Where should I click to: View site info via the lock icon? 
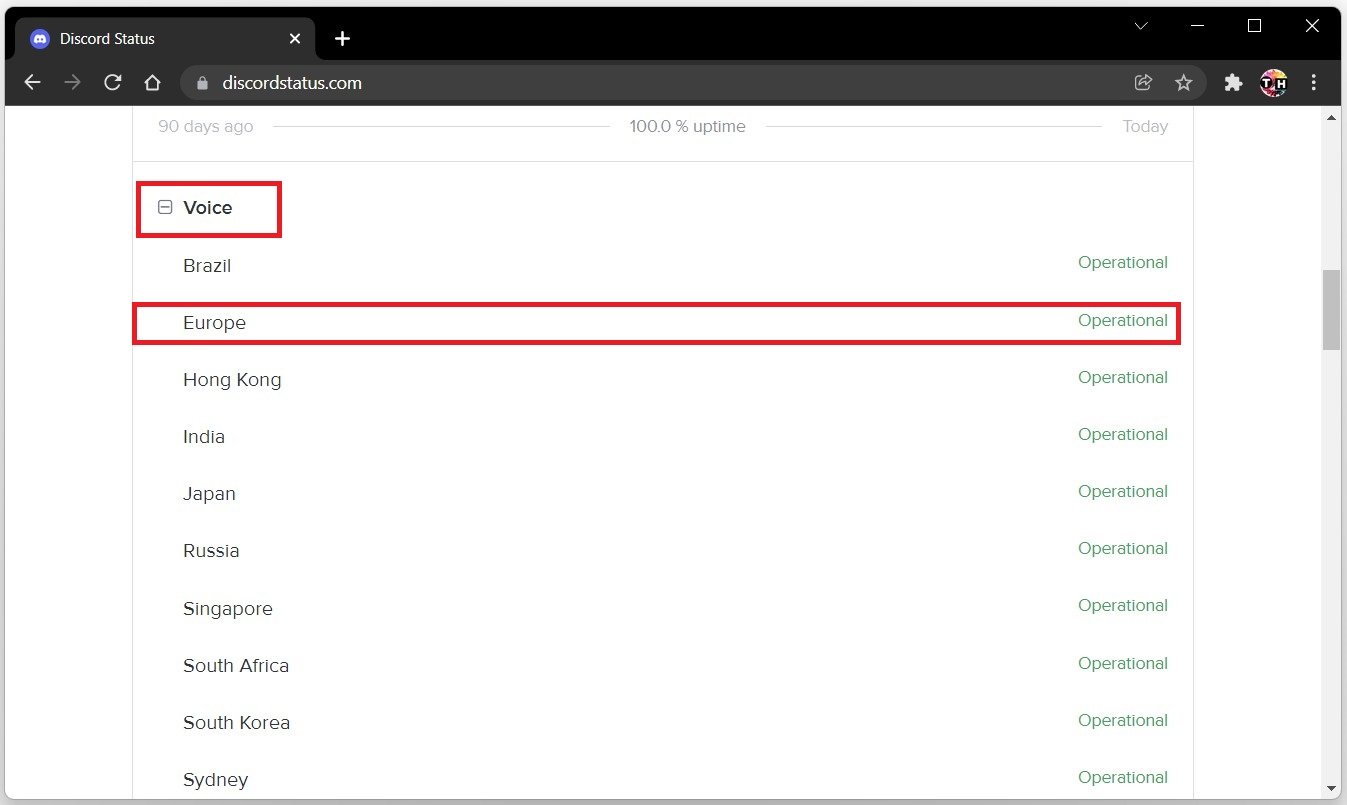202,83
